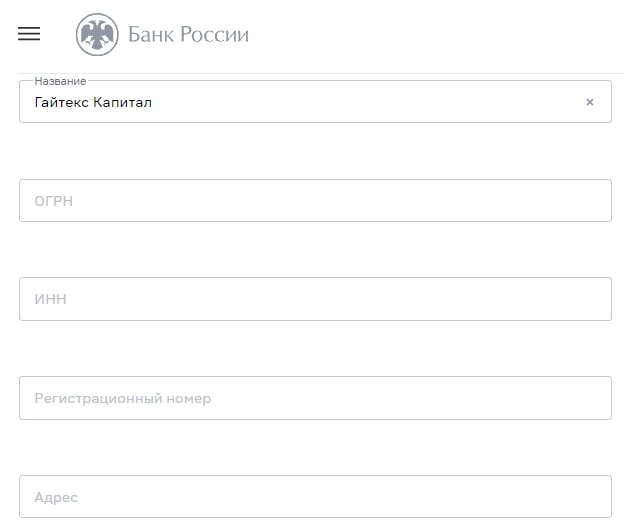Select the ИНН input field

[x=315, y=299]
